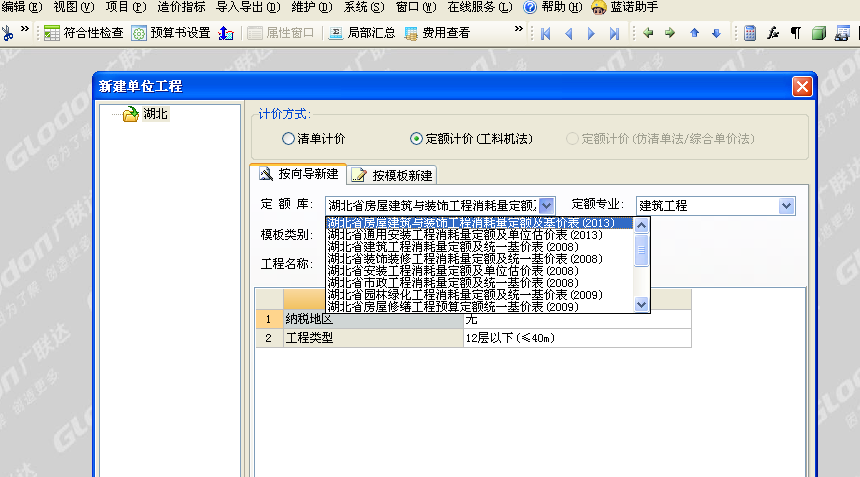Click the 蓝诺助手 helmet icon

[x=599, y=7]
